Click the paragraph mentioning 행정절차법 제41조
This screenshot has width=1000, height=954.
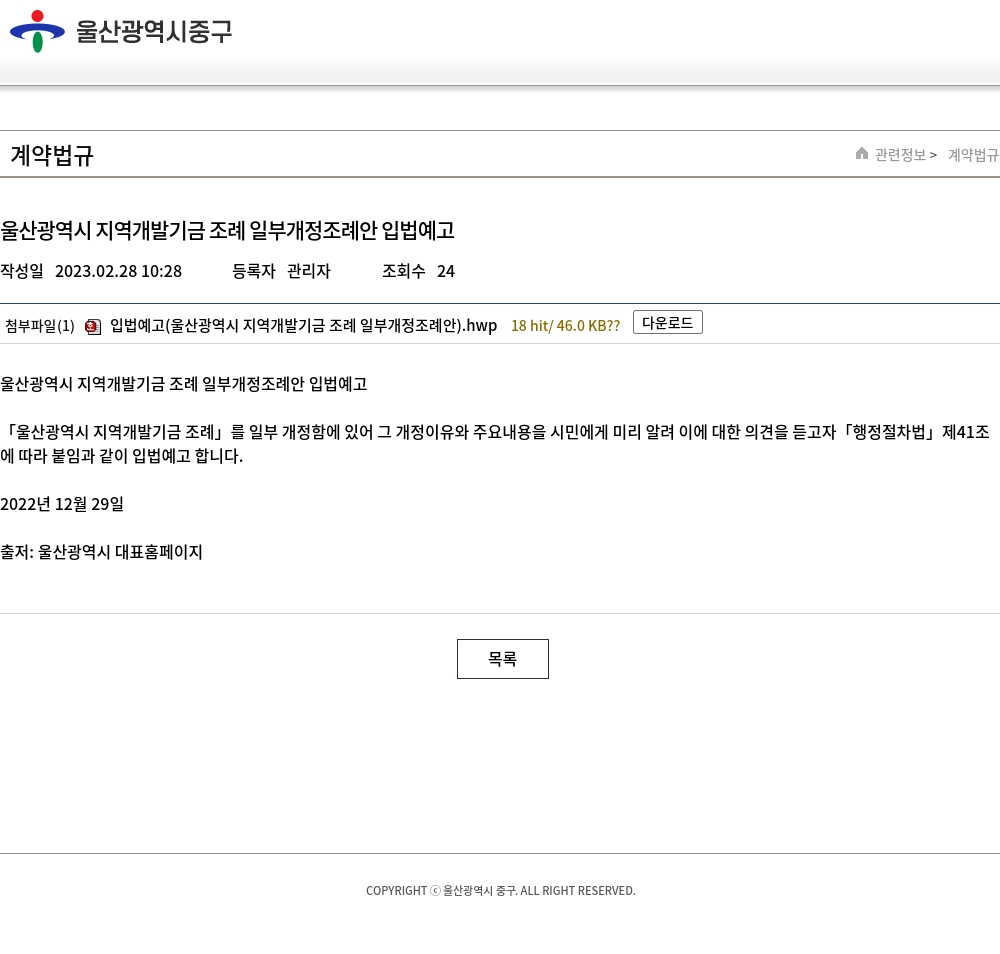(495, 444)
